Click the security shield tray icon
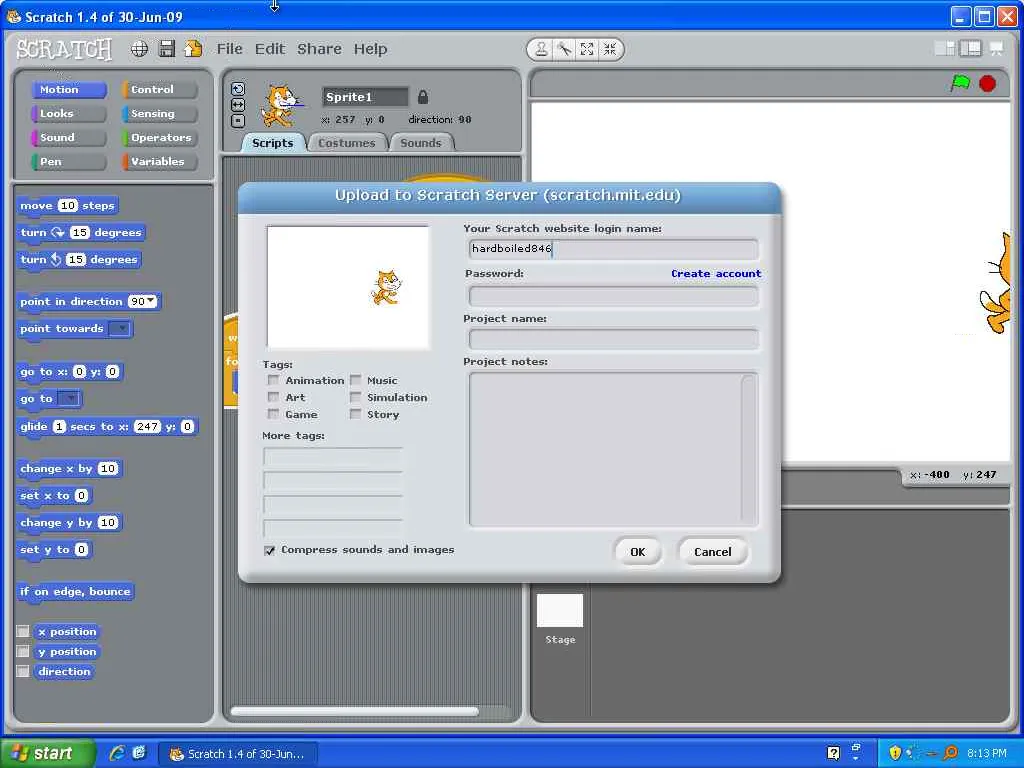The image size is (1024, 768). click(x=895, y=753)
